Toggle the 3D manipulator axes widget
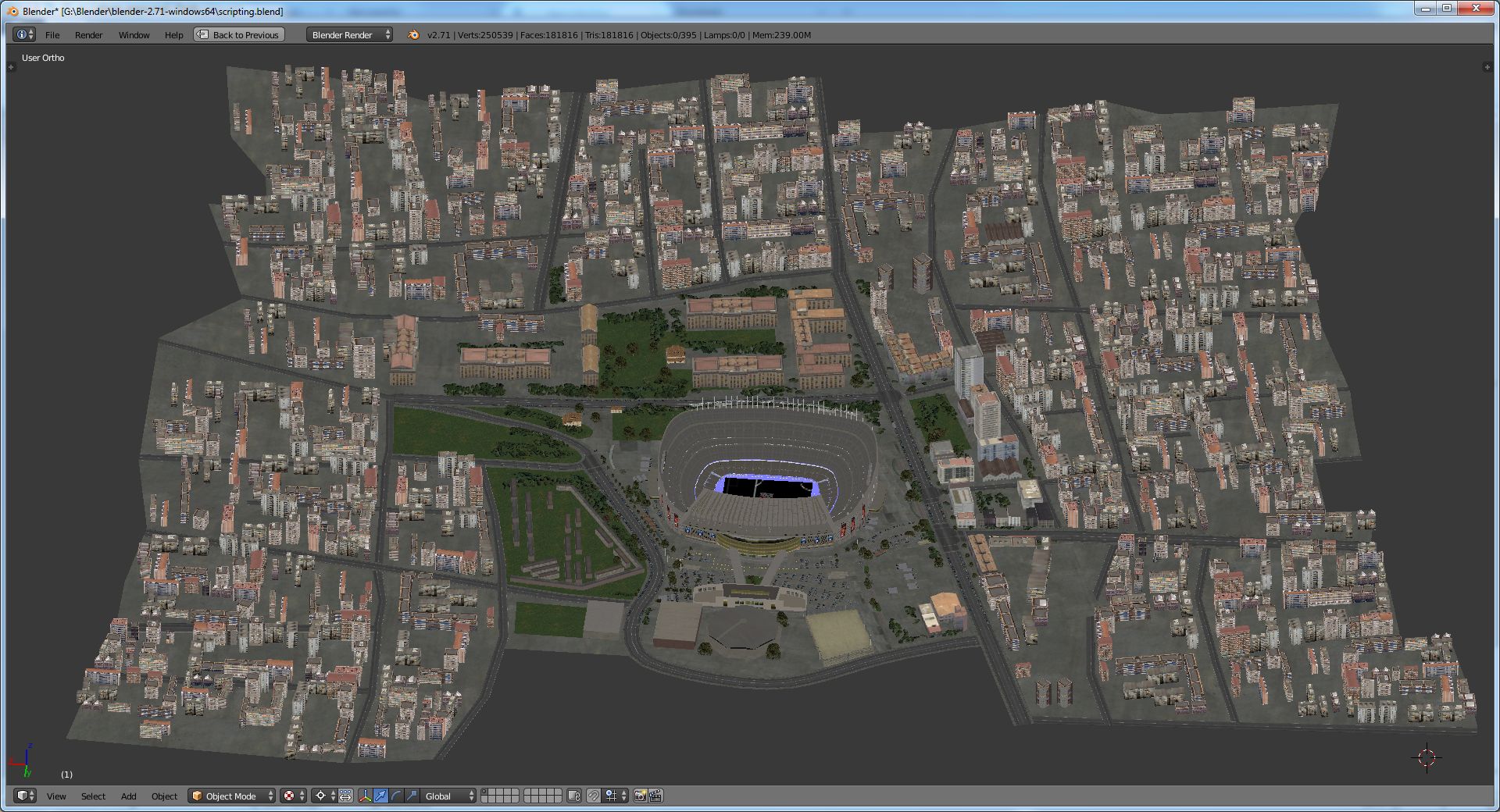The width and height of the screenshot is (1500, 812). coord(365,796)
